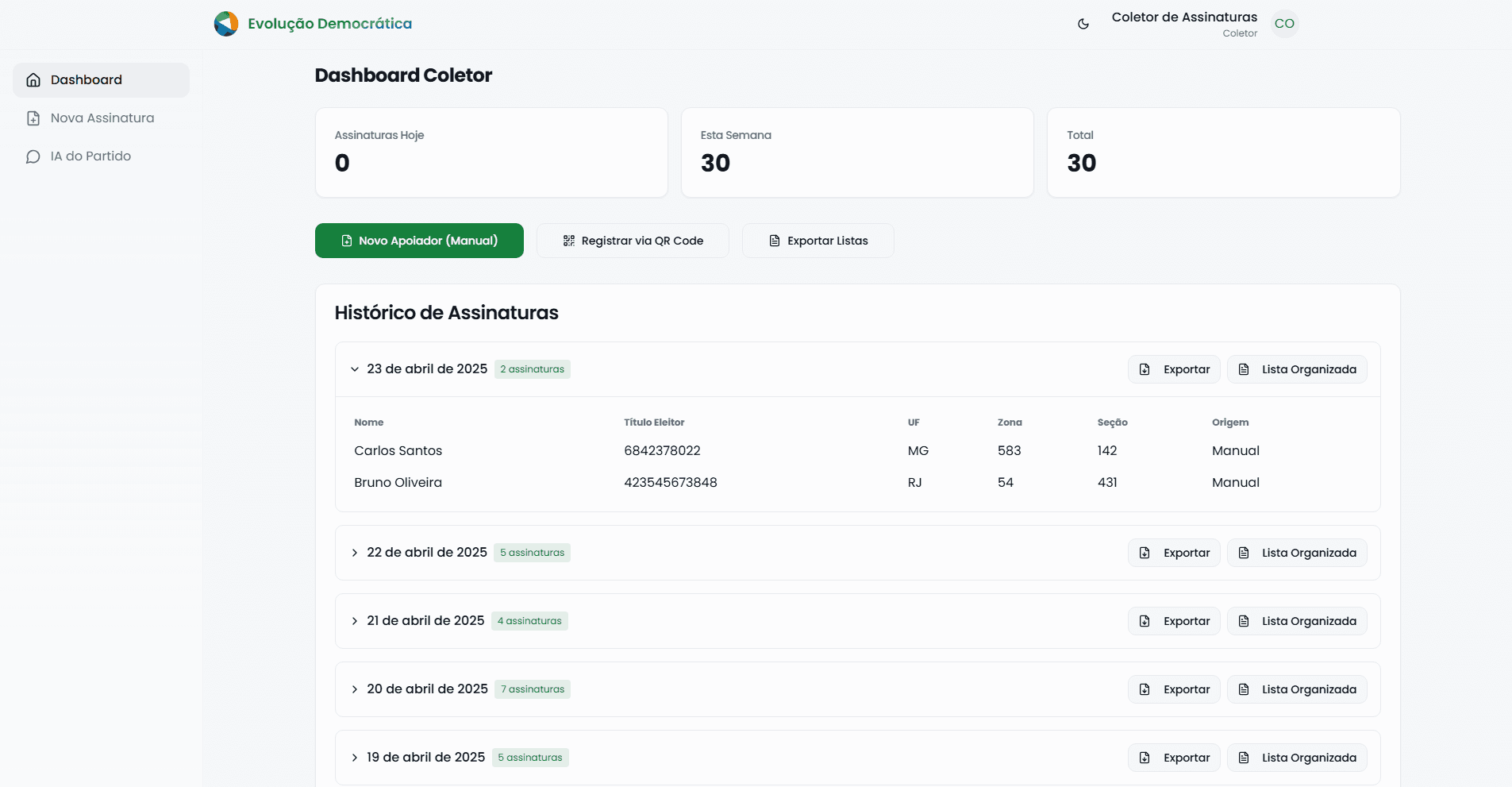Open Lista Organizada for 19 de abril

[1297, 758]
